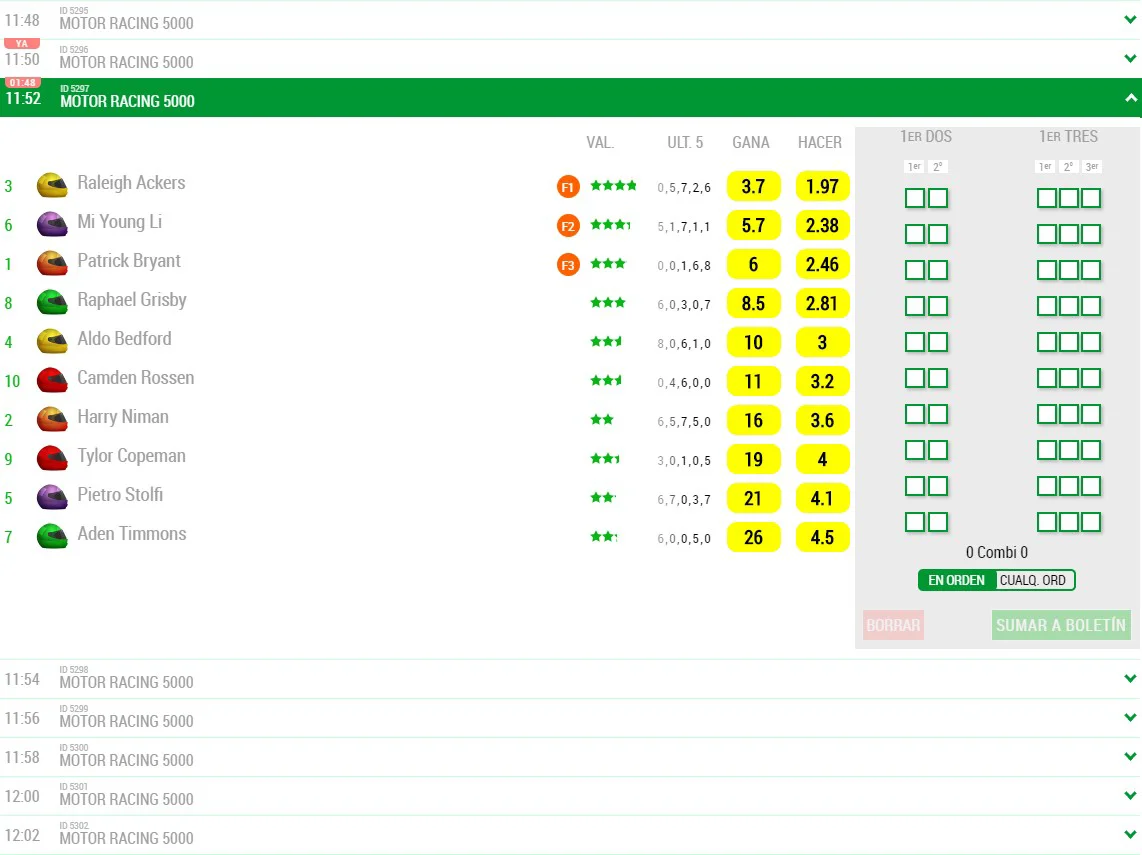Bet on Mi Young Li to win at 5.7

tap(753, 226)
